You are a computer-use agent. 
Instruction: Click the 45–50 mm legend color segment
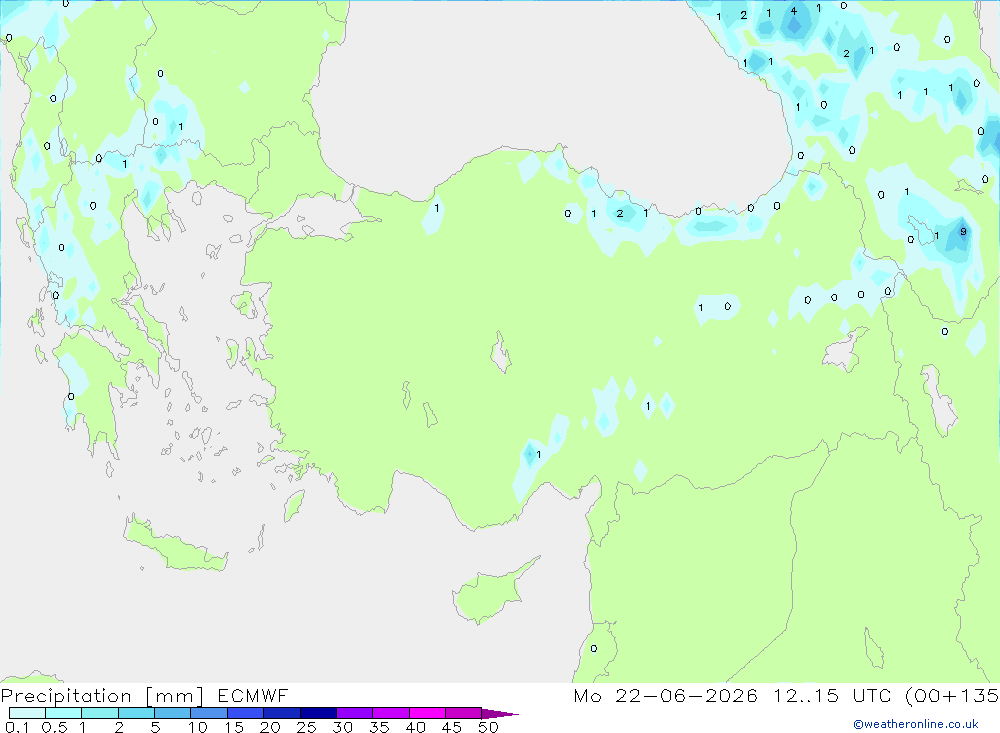point(464,713)
